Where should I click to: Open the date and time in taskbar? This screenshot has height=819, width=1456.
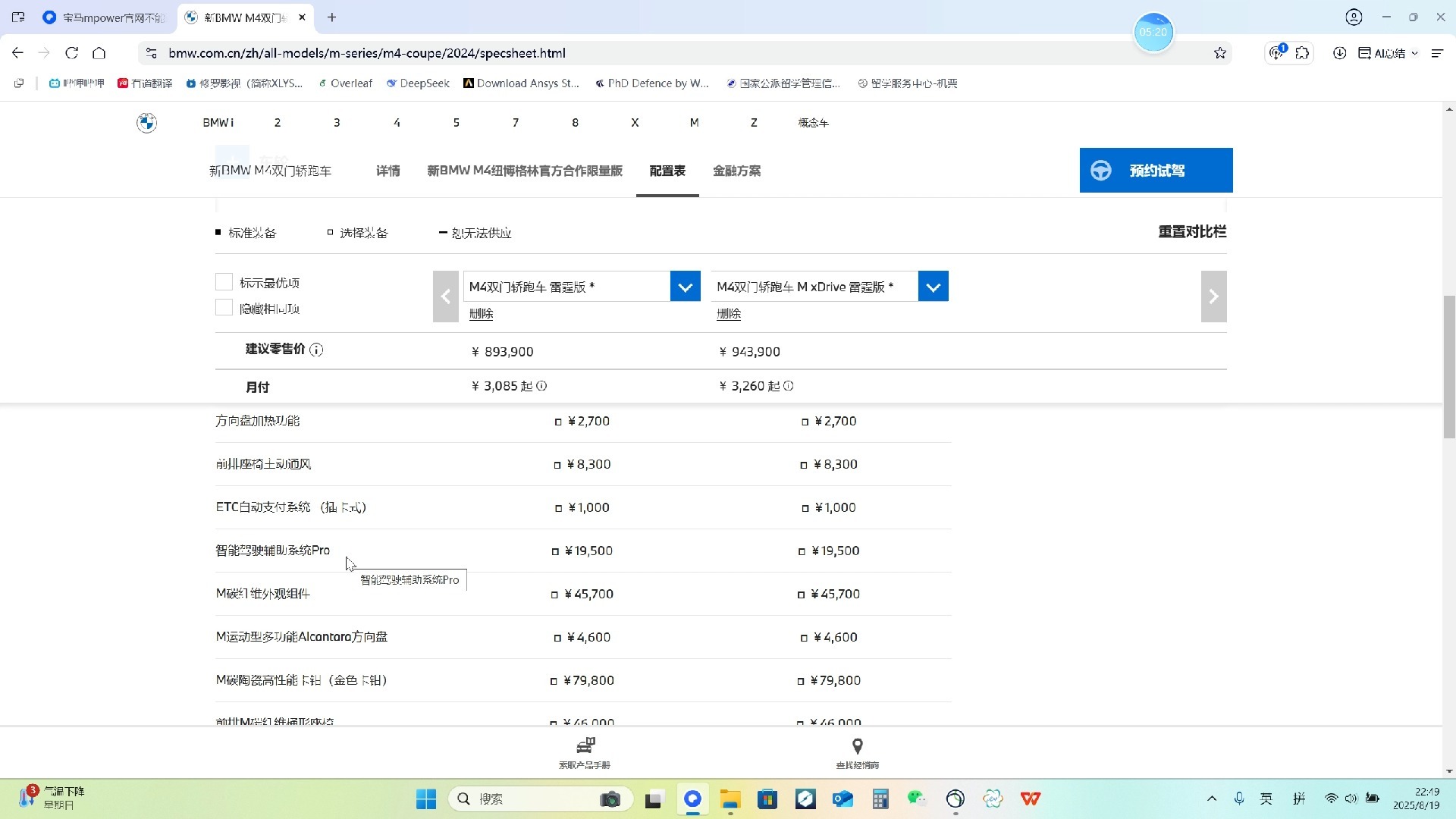(x=1416, y=799)
